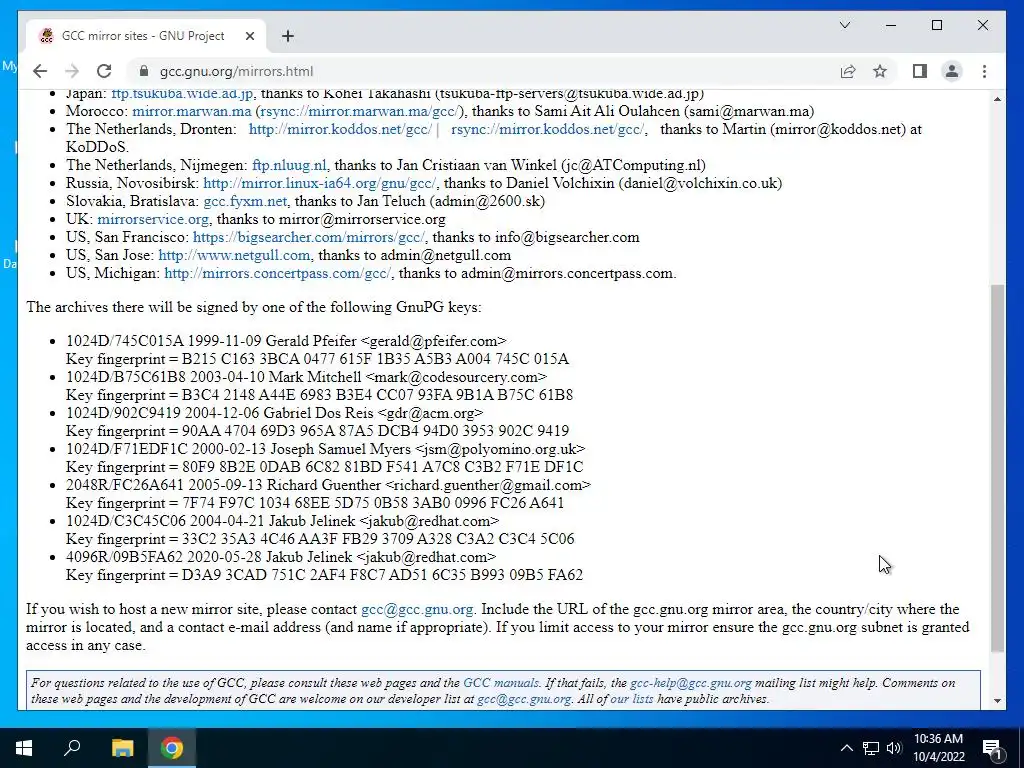
Task: Reload the GCC mirrors page
Action: [x=104, y=71]
